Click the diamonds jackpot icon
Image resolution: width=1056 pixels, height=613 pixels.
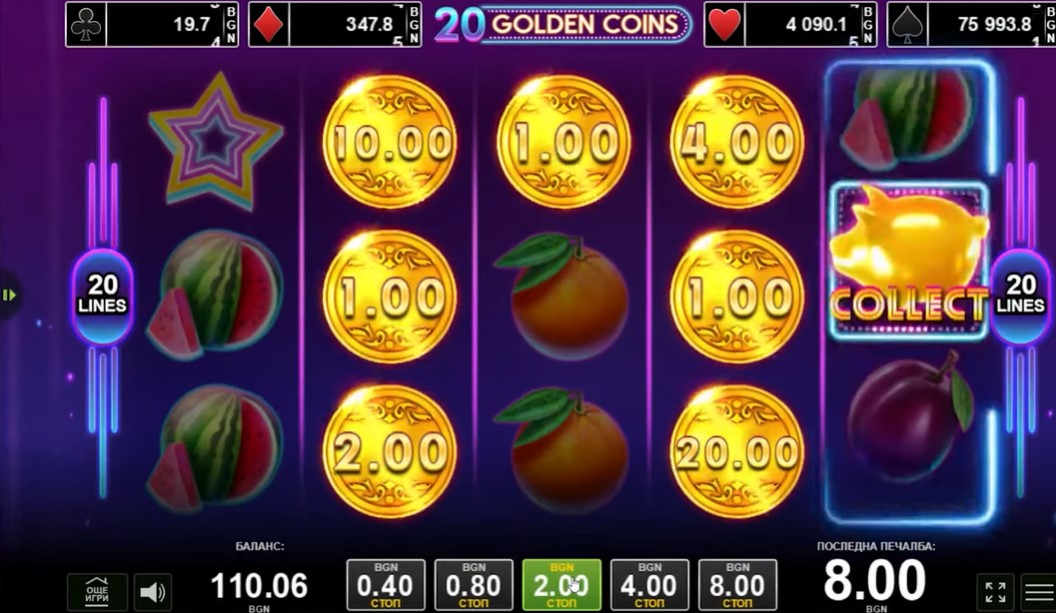(269, 25)
